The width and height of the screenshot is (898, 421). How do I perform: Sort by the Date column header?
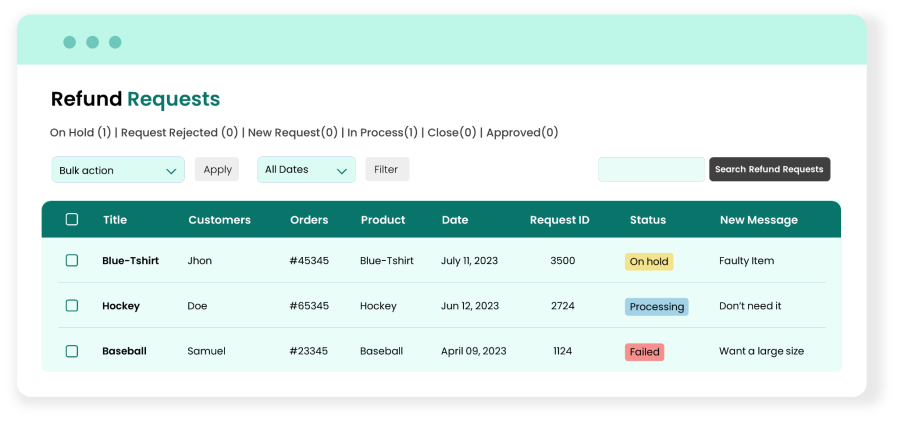tap(455, 220)
